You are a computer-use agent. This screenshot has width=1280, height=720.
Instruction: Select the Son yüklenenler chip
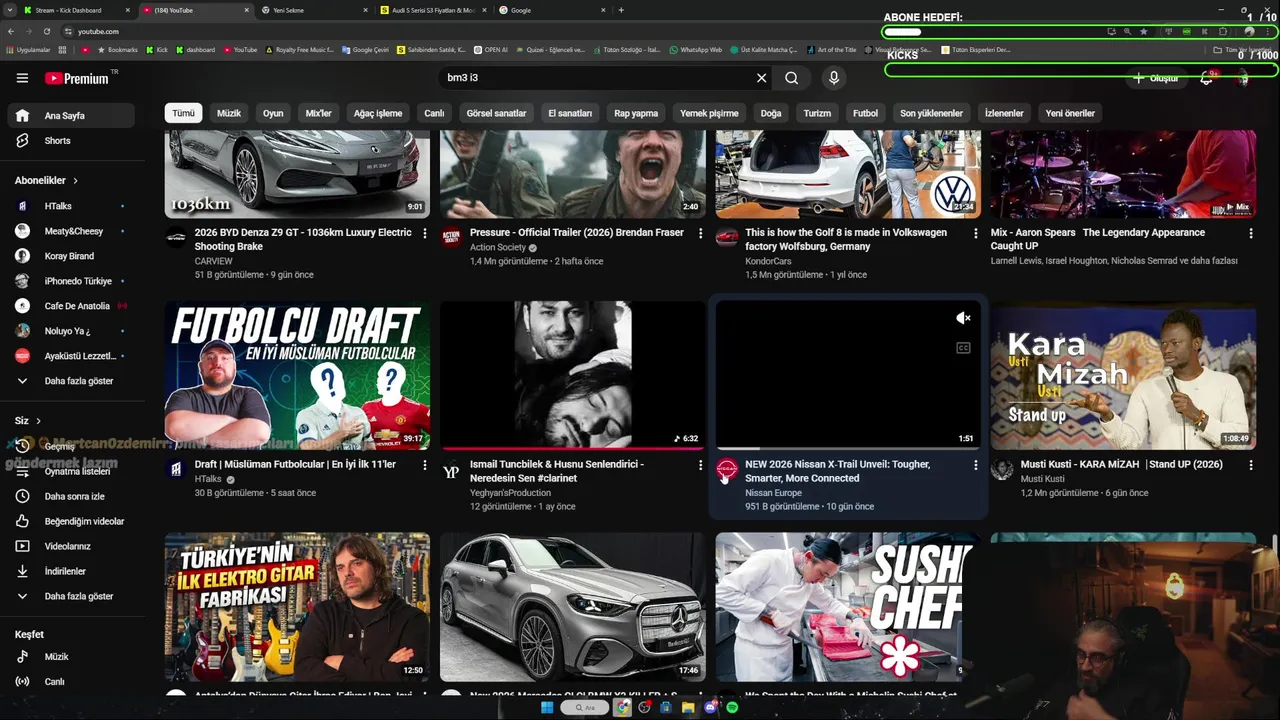tap(931, 113)
